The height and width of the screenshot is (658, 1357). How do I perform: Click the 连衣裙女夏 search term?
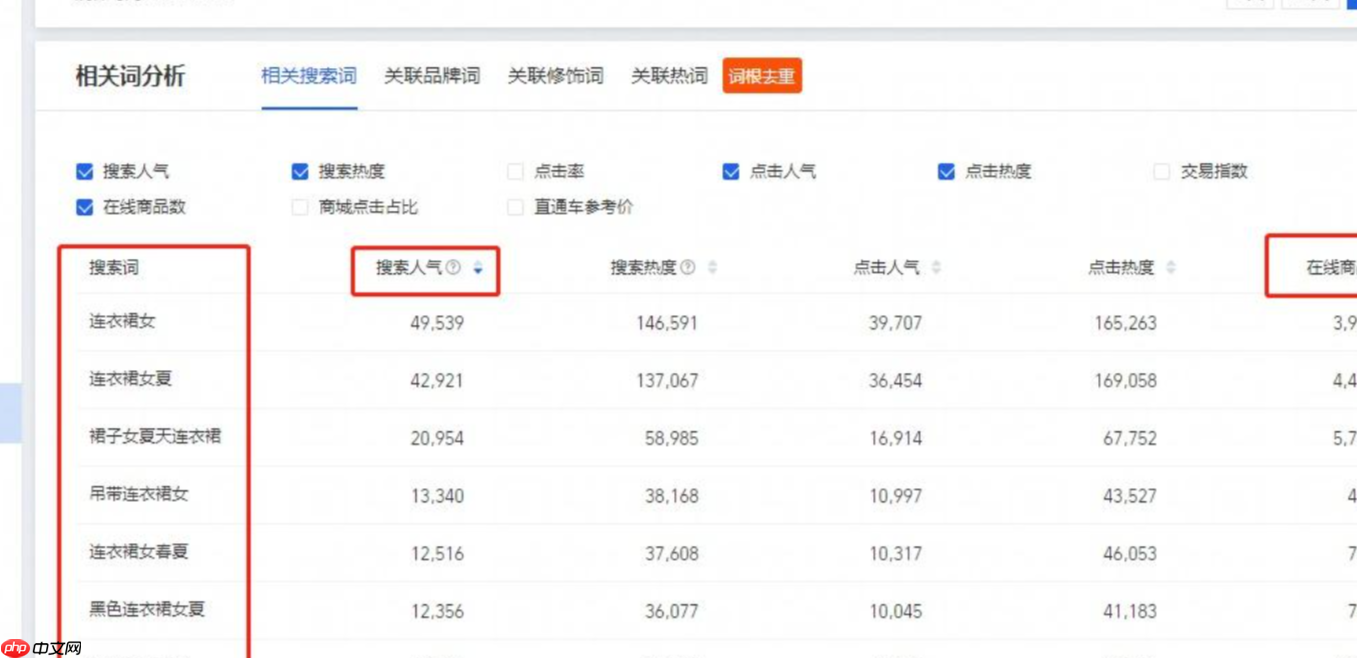pyautogui.click(x=131, y=379)
